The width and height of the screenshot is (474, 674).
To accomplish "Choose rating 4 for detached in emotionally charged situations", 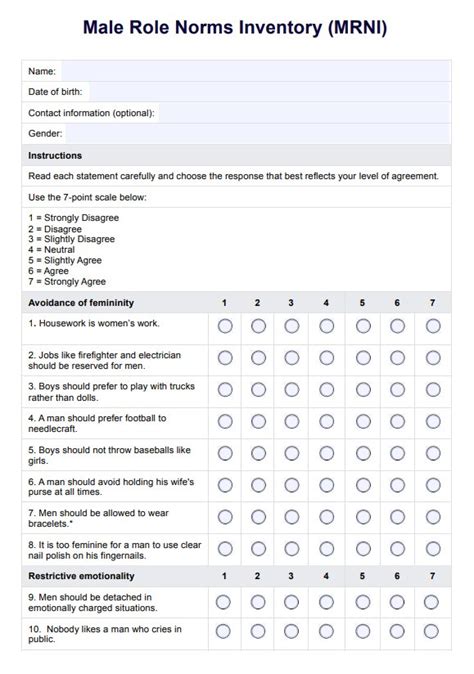I will pos(326,602).
